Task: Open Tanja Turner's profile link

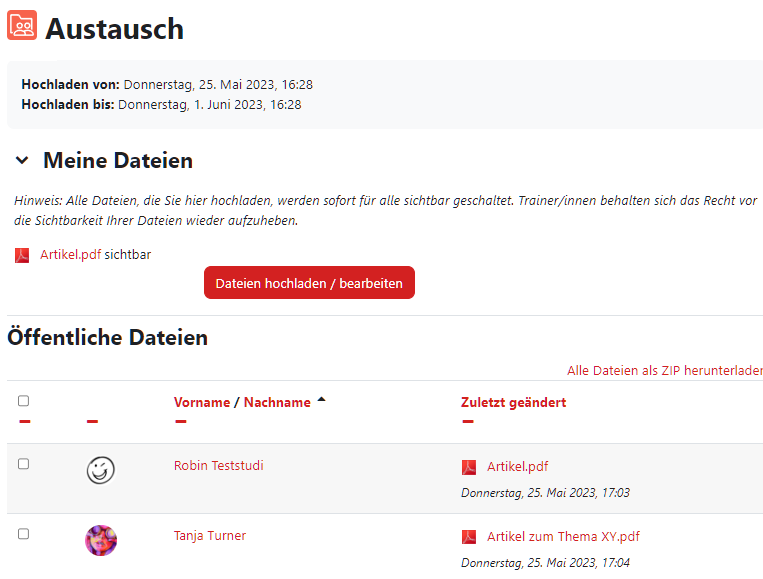Action: point(210,536)
